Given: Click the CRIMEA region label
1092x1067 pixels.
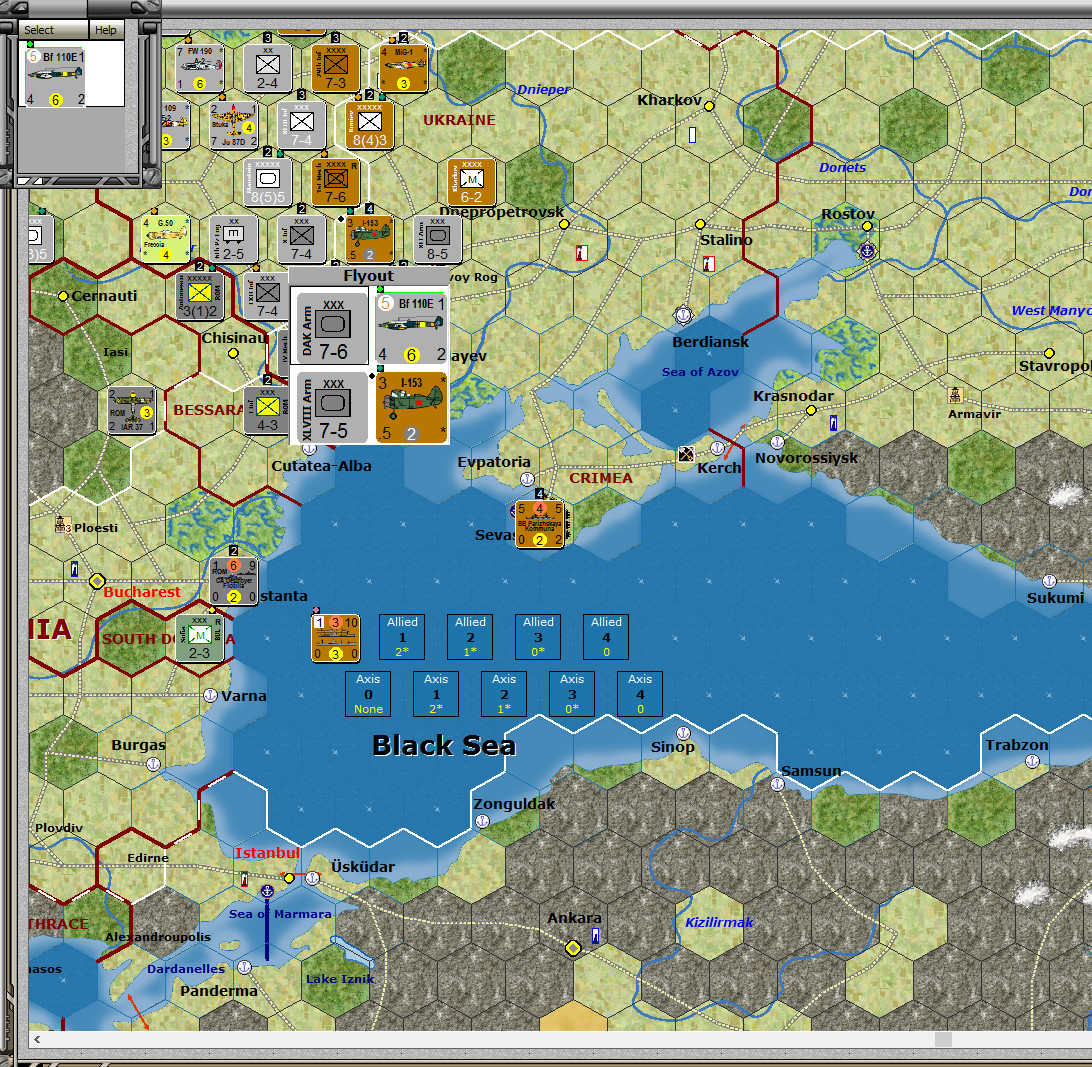Looking at the screenshot, I should pos(601,478).
